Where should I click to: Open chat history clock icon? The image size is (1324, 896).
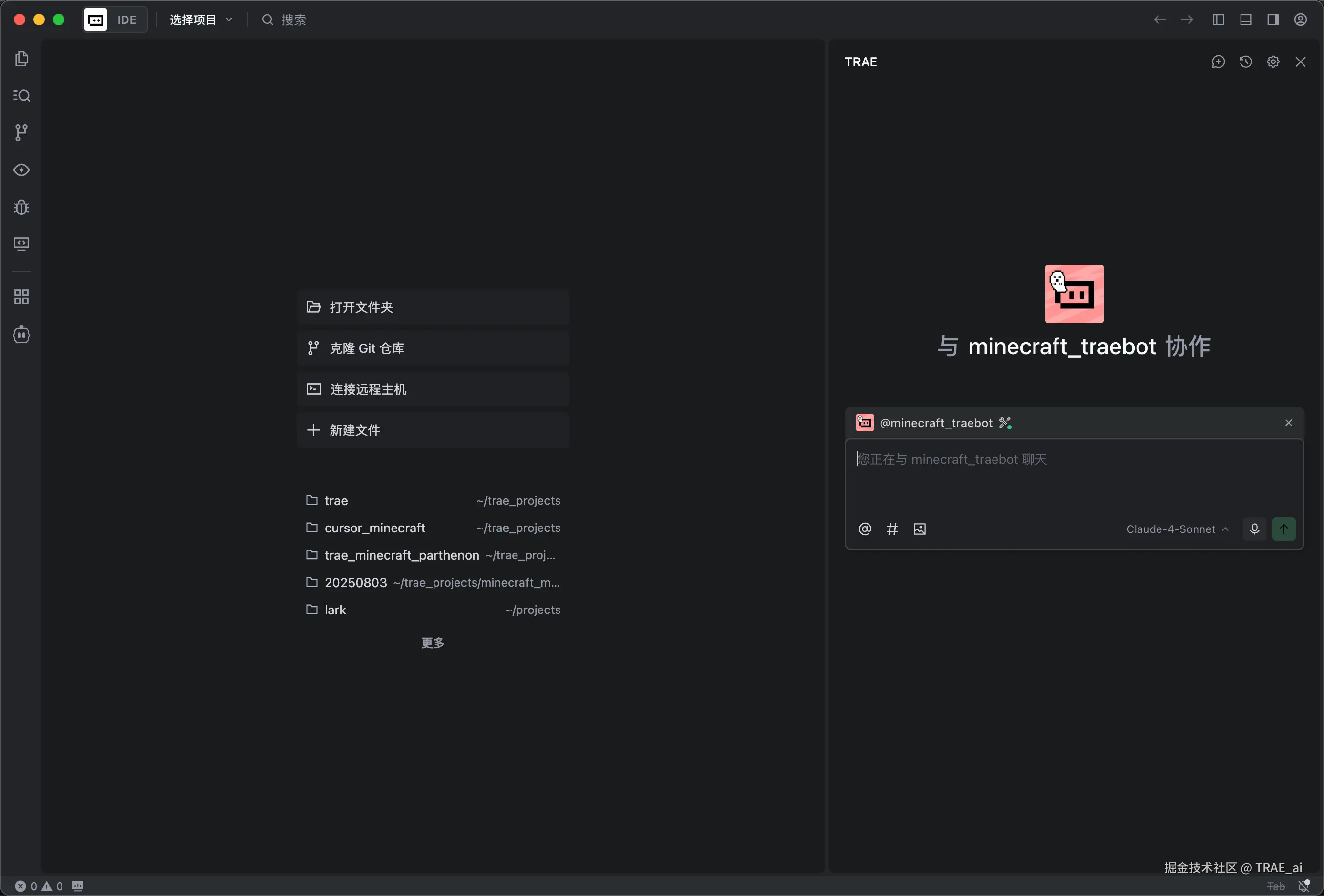click(x=1245, y=62)
